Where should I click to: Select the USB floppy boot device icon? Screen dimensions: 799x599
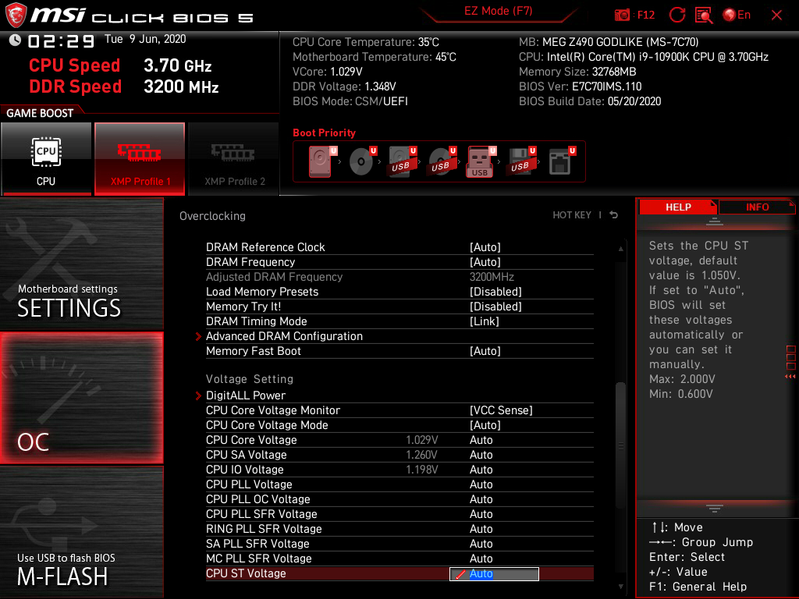[521, 161]
